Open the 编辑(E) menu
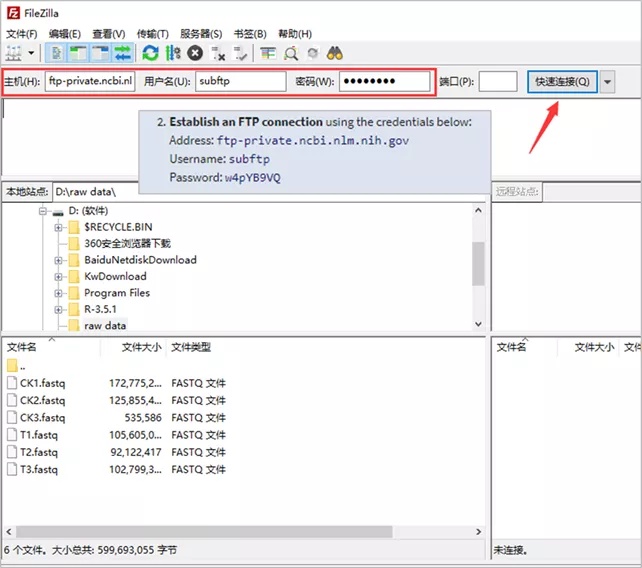 (x=65, y=34)
